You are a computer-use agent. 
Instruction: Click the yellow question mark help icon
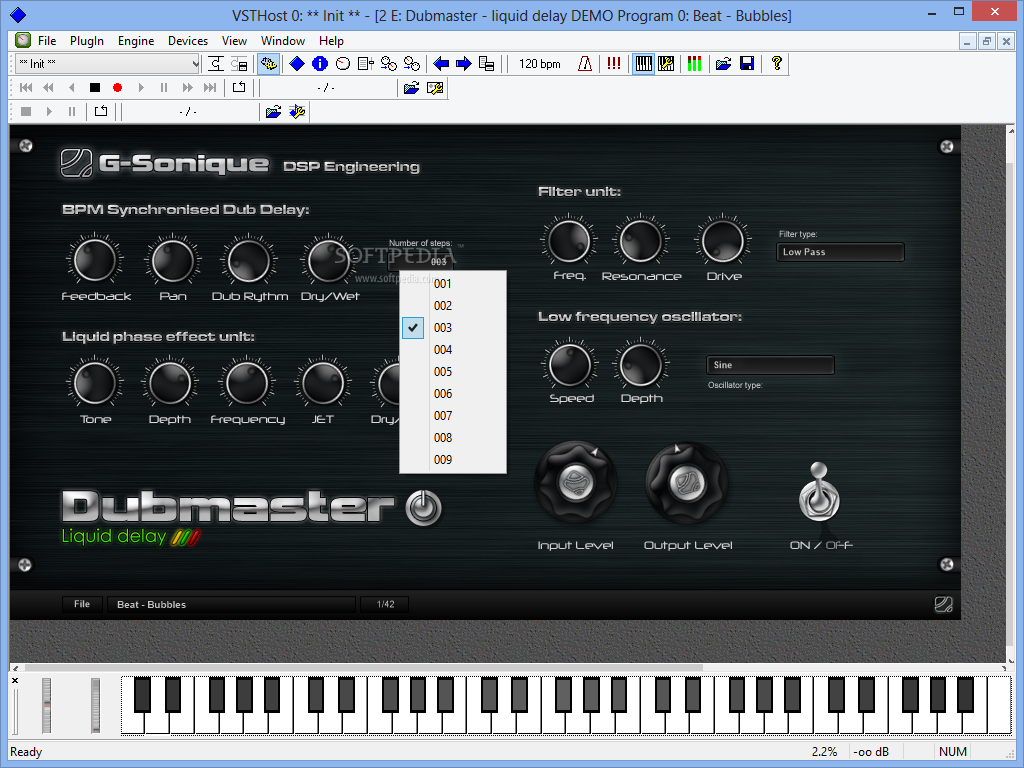[x=776, y=63]
